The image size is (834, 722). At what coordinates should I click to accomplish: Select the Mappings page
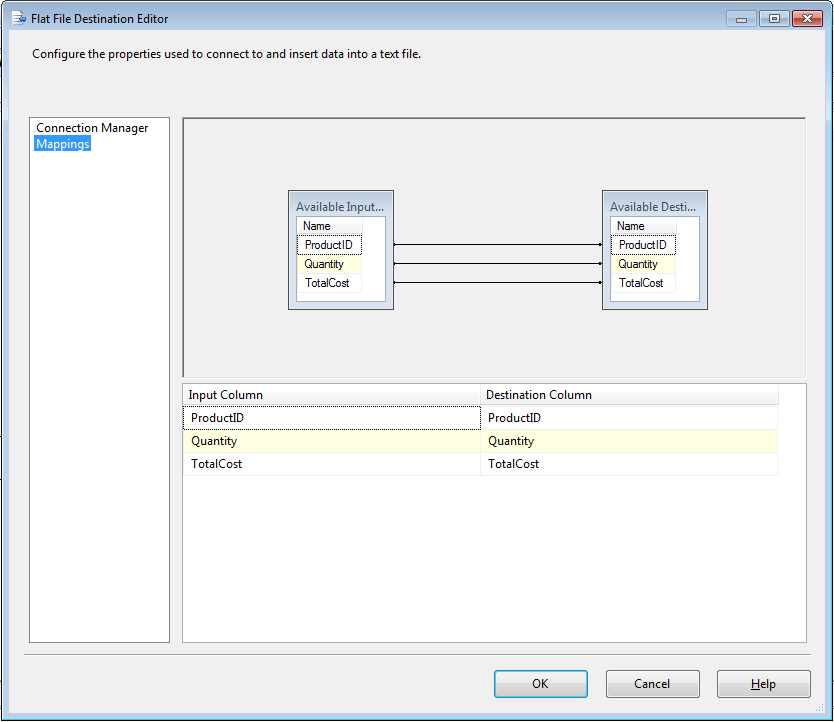point(63,144)
